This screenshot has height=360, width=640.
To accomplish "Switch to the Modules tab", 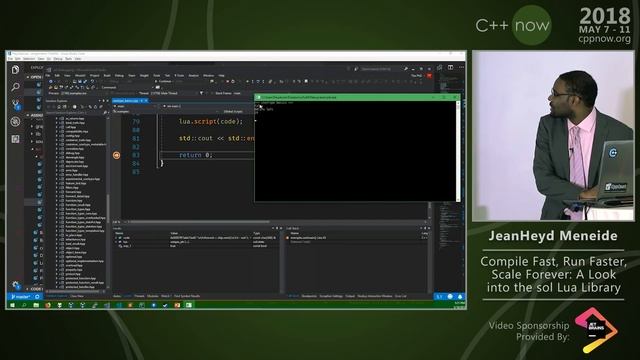I will click(153, 296).
